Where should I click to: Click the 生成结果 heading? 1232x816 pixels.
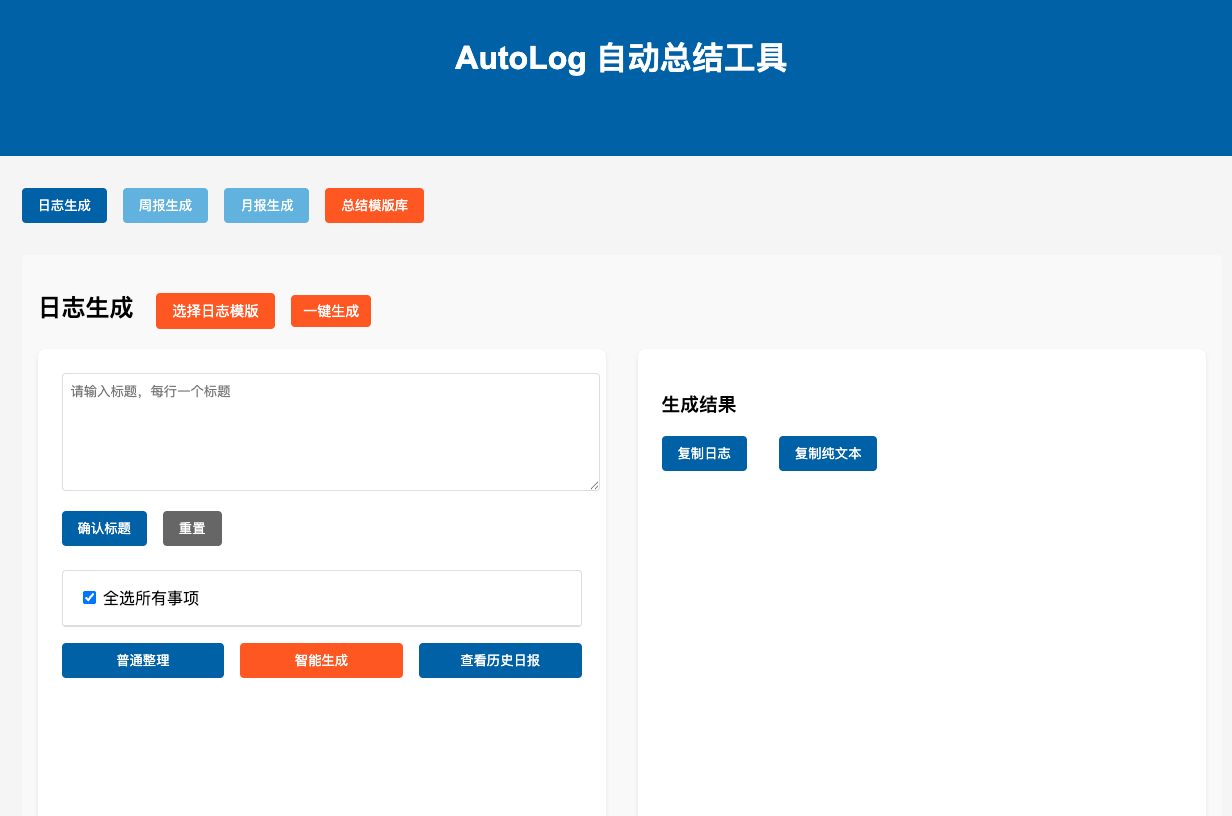coord(699,405)
